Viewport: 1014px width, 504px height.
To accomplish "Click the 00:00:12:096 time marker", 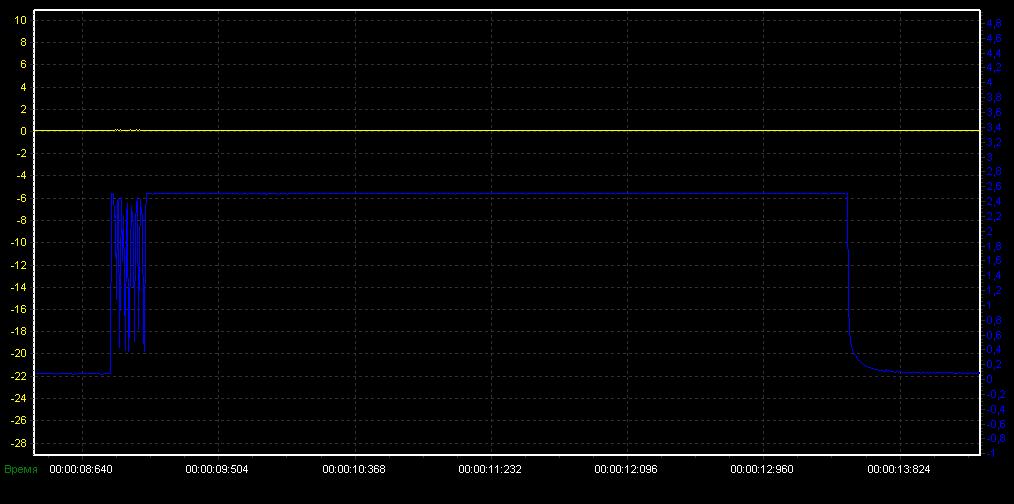I will (x=627, y=468).
